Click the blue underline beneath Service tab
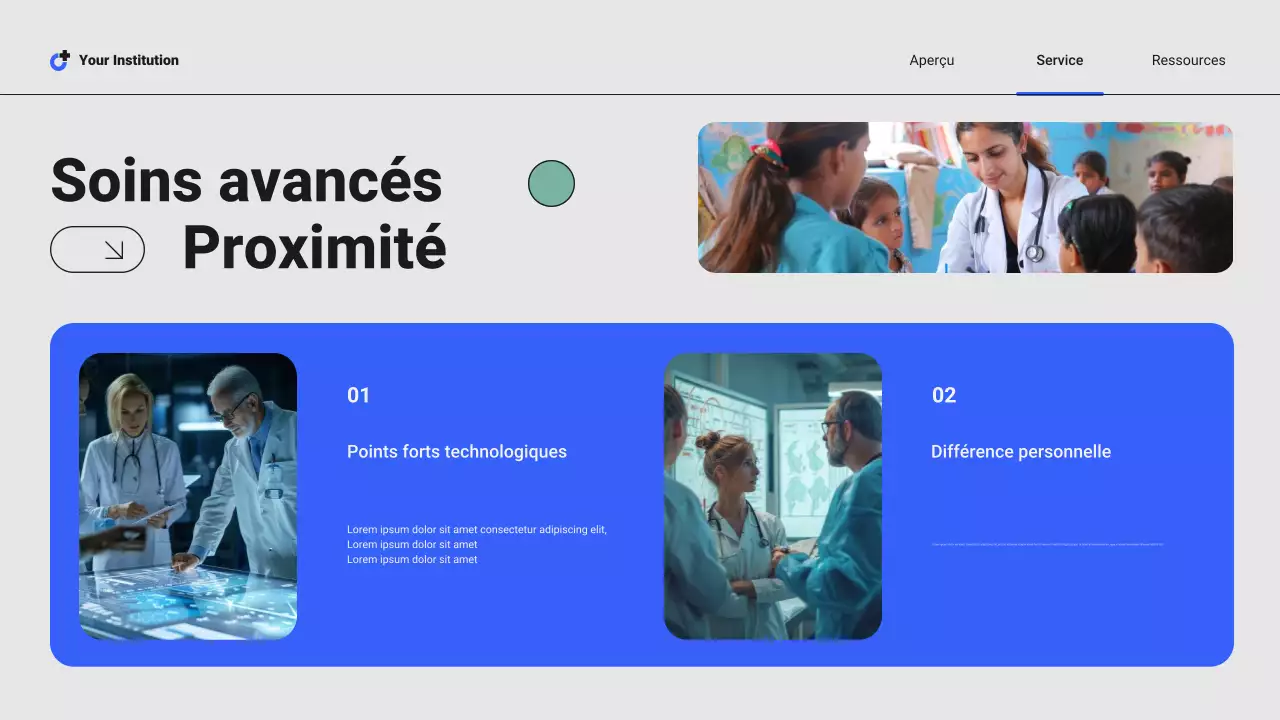1280x720 pixels. [1059, 94]
